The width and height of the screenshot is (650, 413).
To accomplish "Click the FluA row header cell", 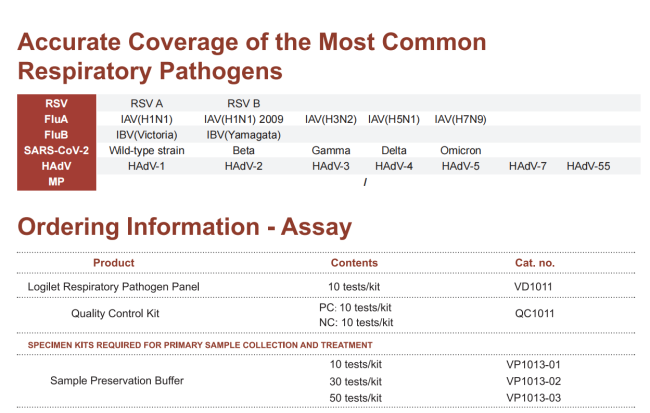I will [x=57, y=119].
